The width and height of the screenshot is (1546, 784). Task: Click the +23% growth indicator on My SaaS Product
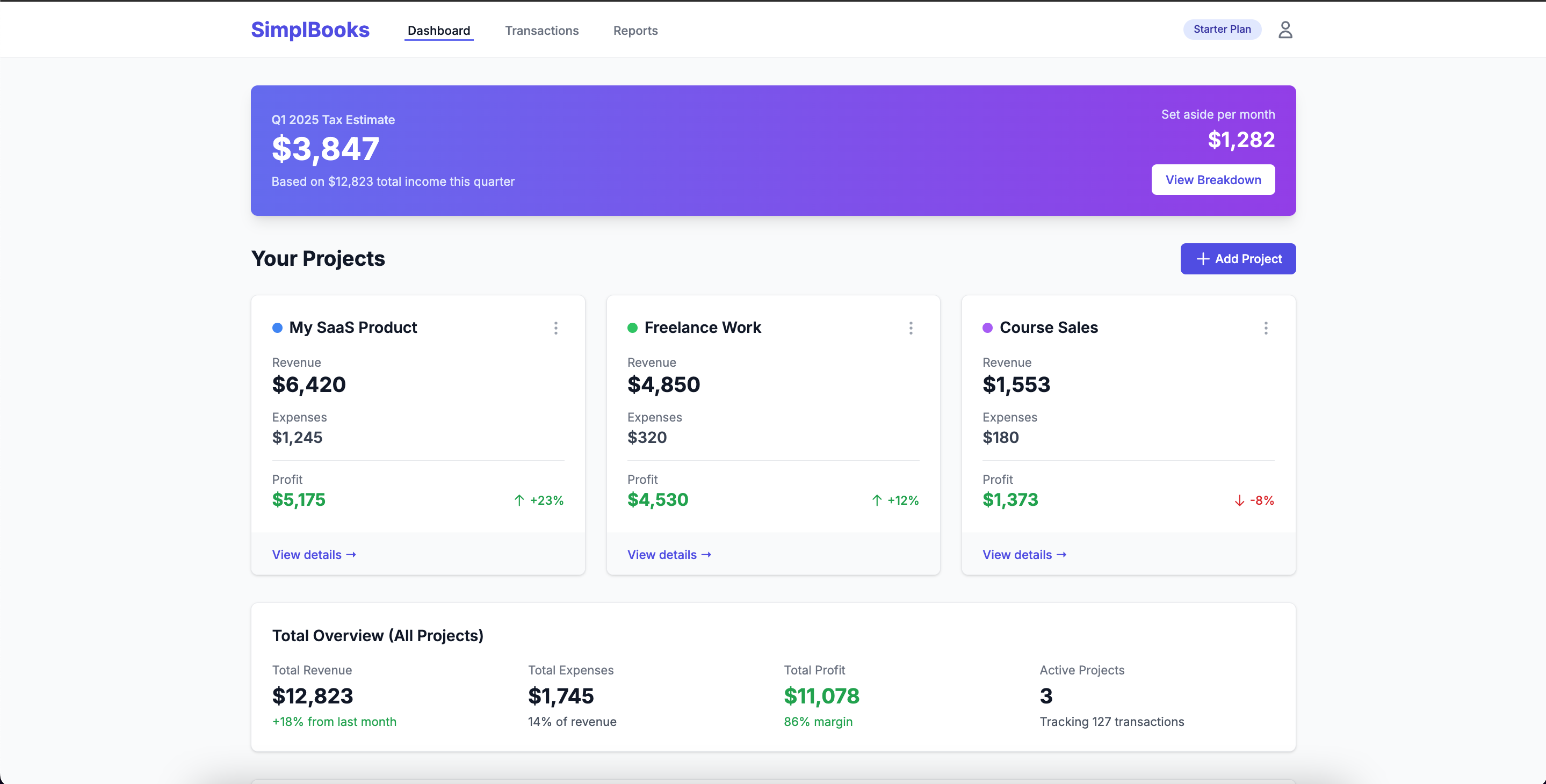[x=546, y=500]
